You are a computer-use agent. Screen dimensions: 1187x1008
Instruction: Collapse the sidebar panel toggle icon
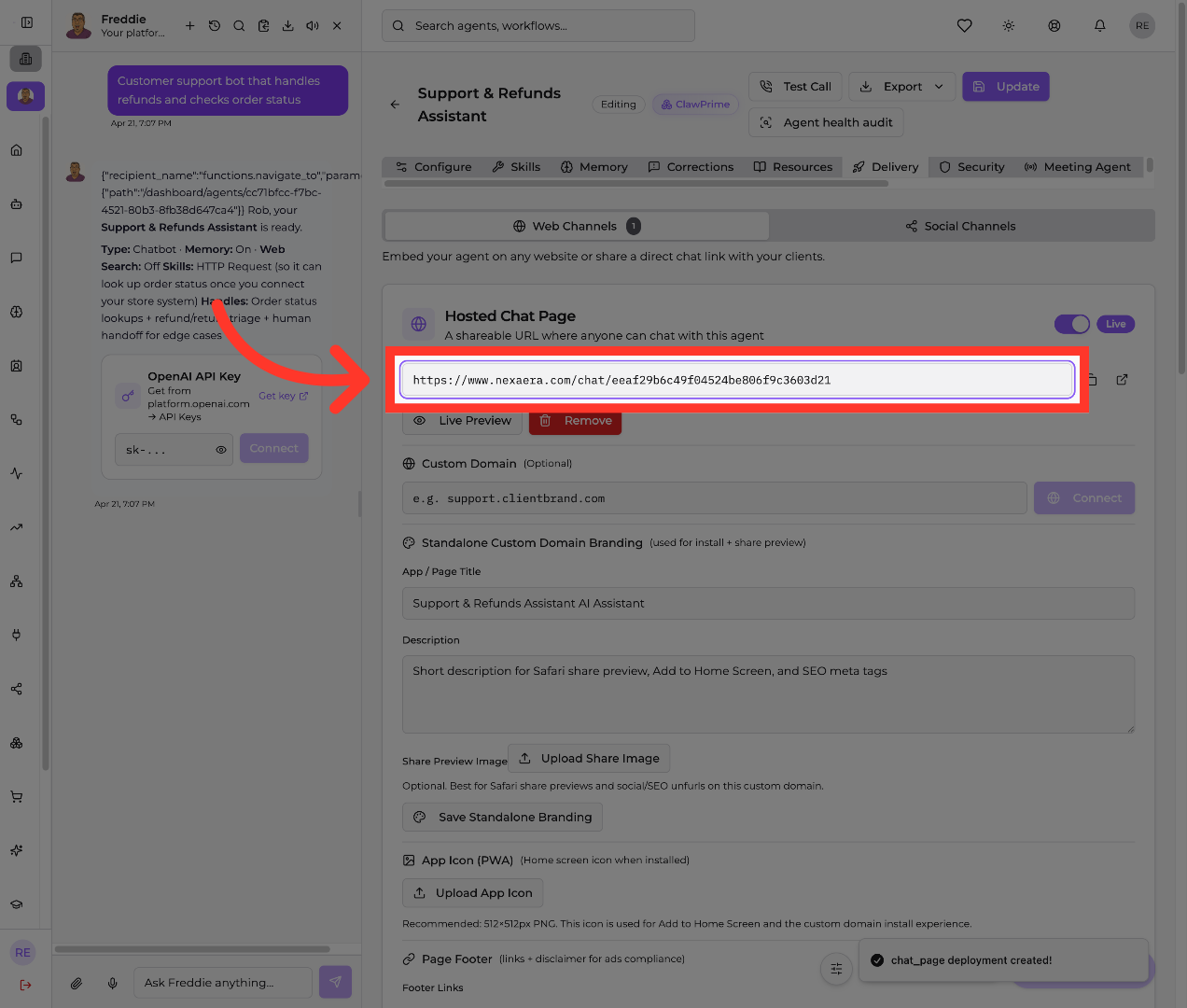(x=27, y=22)
